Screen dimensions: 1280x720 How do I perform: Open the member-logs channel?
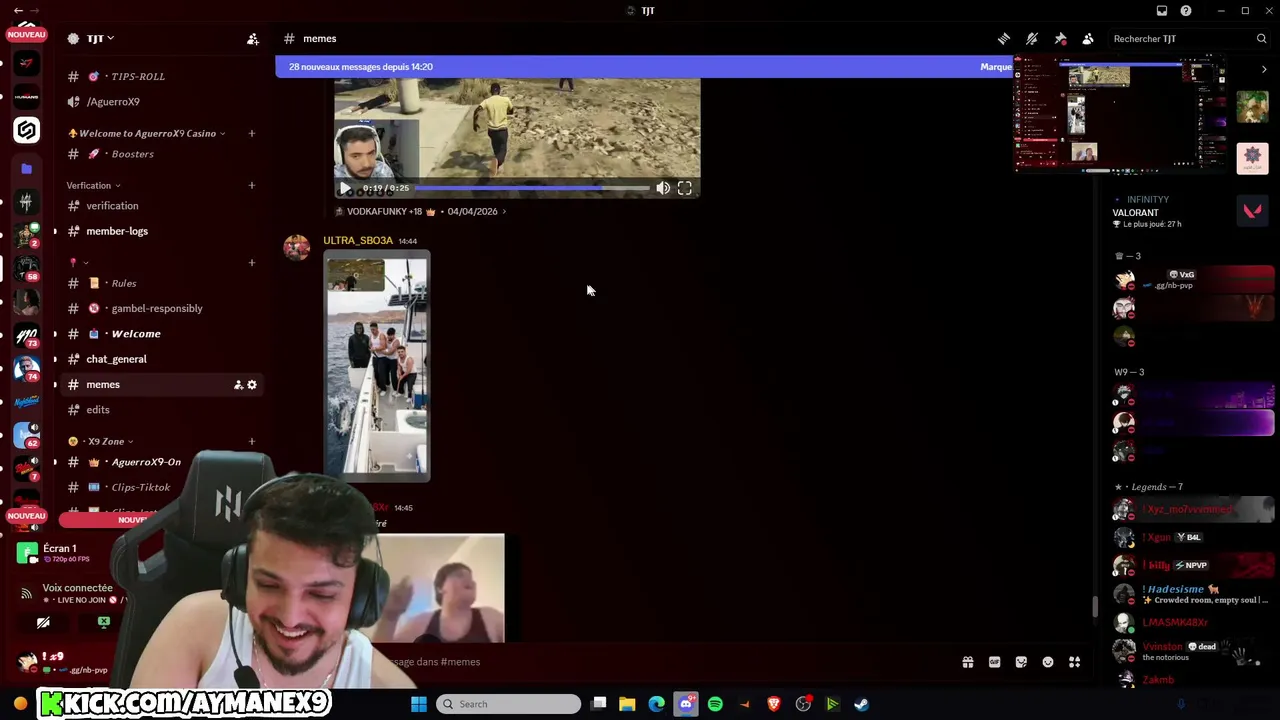(117, 231)
